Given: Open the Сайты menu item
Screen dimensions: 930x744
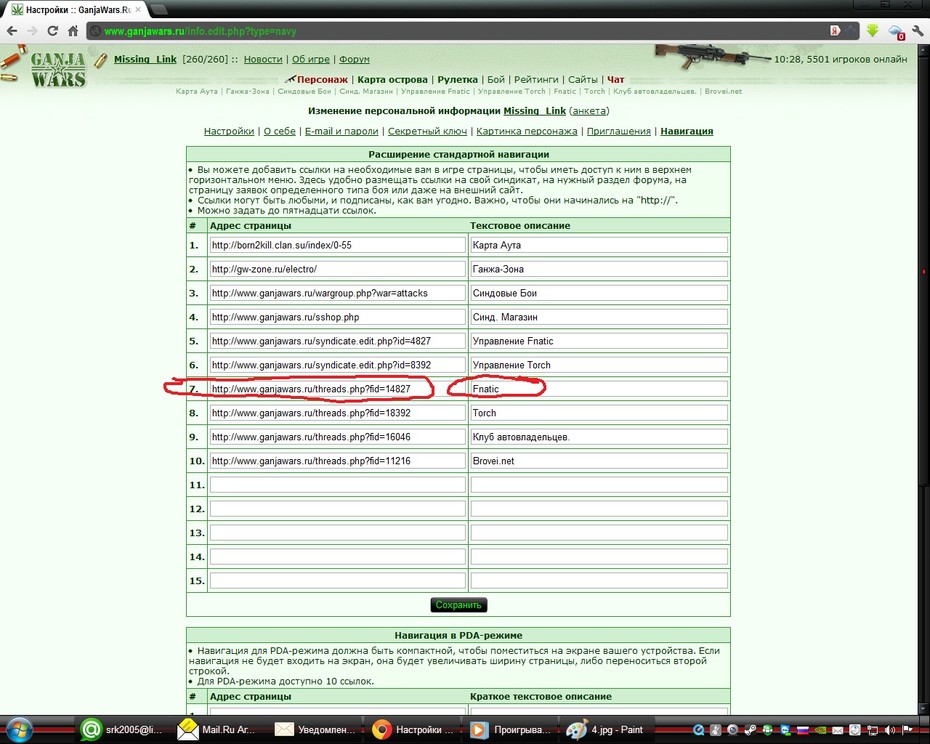Looking at the screenshot, I should [582, 80].
